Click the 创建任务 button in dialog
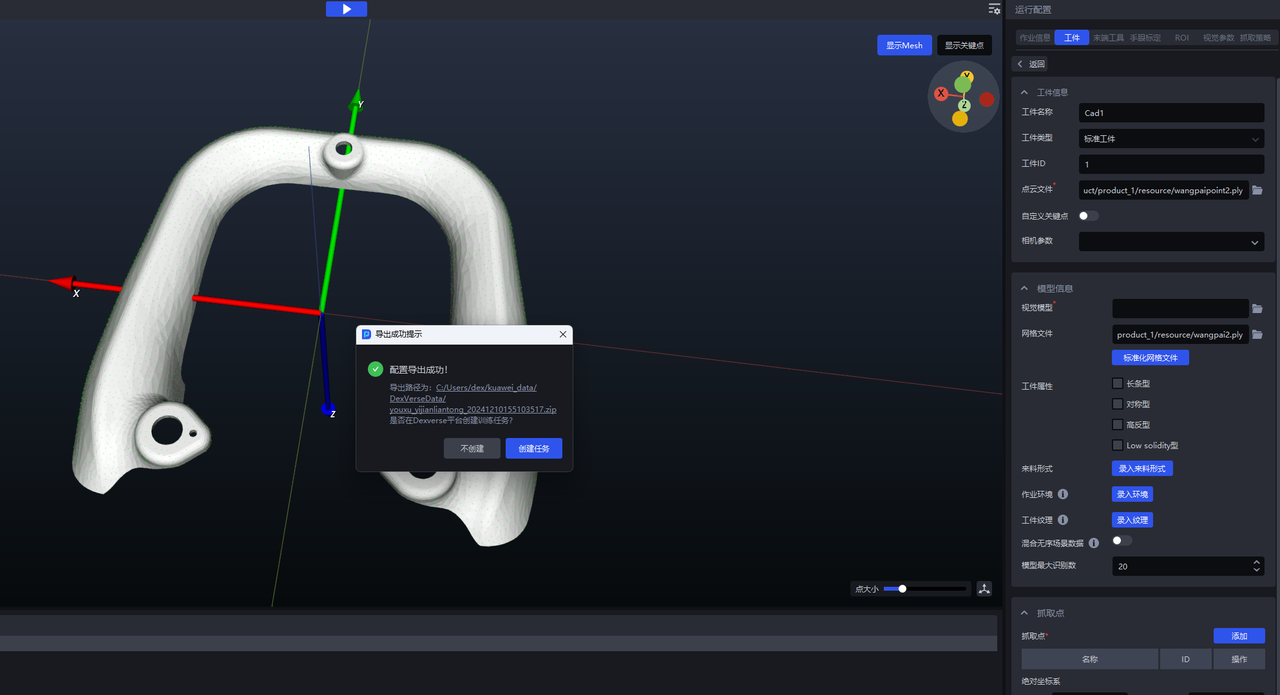Image resolution: width=1280 pixels, height=695 pixels. (x=534, y=449)
